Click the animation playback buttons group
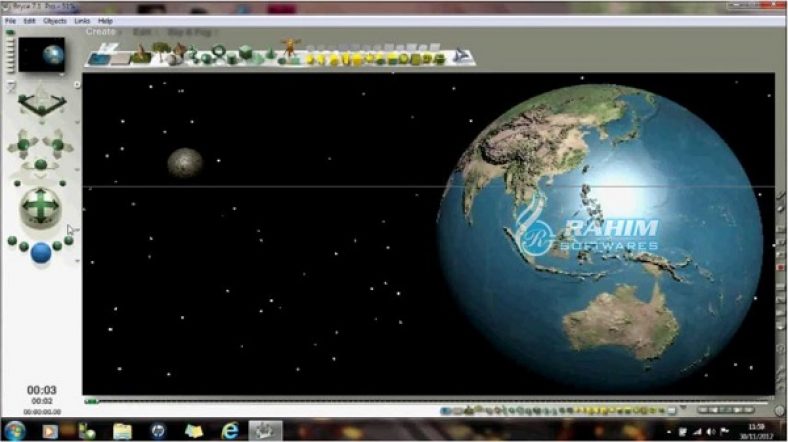The height and width of the screenshot is (442, 788). 725,410
